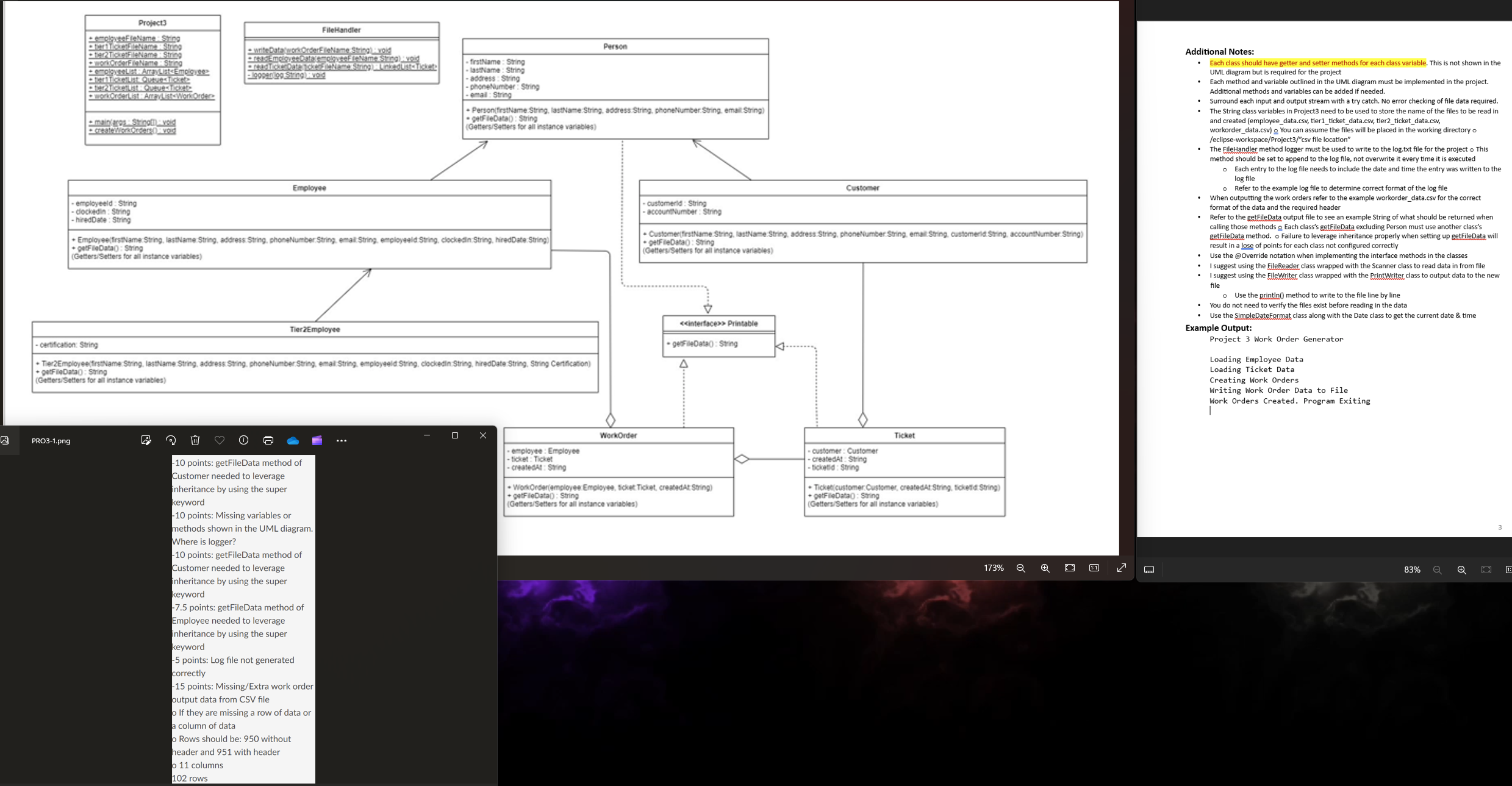
Task: Zoom in on PRO3-1.png
Action: 1045,568
